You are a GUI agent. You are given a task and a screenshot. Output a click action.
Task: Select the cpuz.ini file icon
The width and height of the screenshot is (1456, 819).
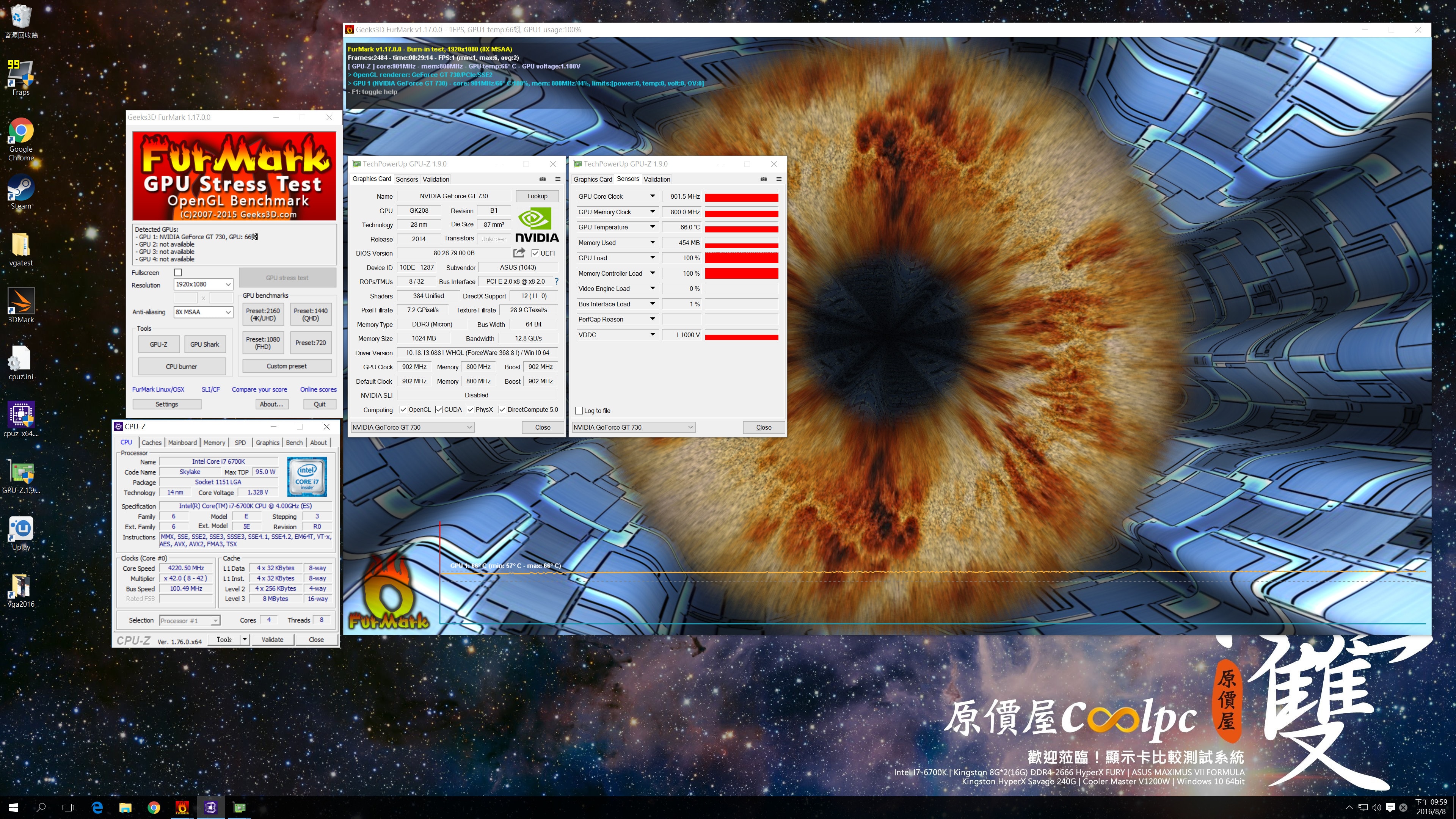coord(21,363)
